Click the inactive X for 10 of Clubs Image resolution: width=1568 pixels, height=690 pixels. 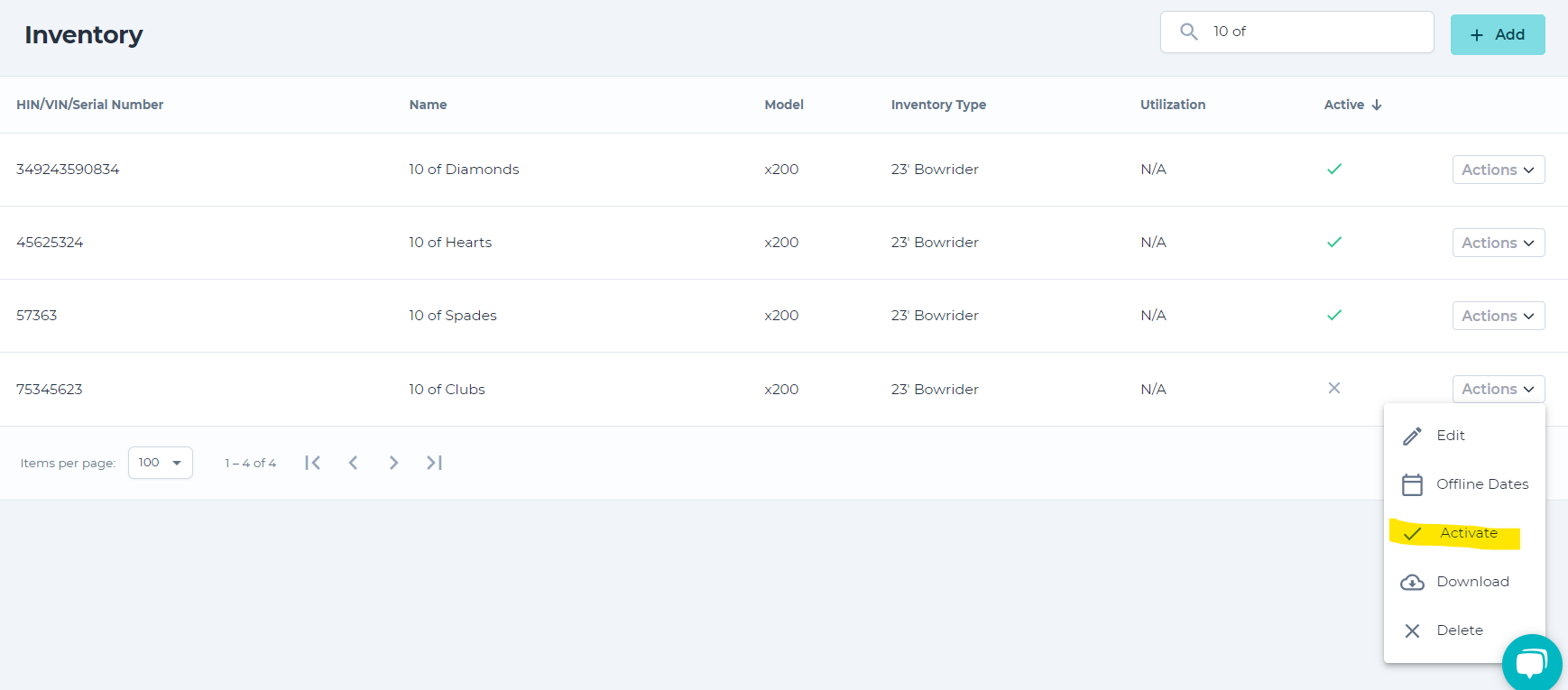pos(1334,388)
